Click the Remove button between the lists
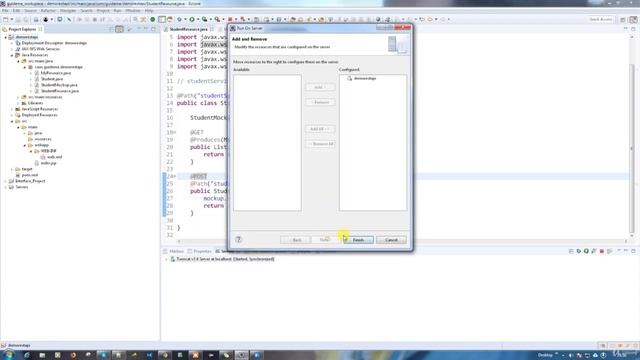 (320, 102)
